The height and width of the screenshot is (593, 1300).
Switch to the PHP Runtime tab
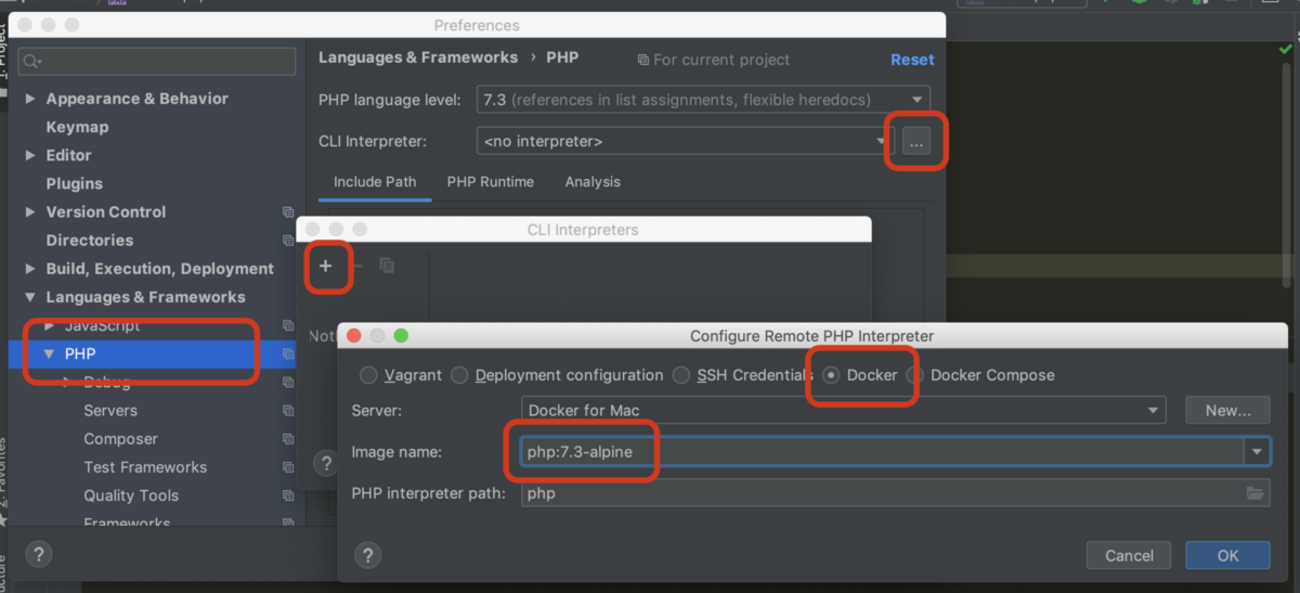coord(490,182)
